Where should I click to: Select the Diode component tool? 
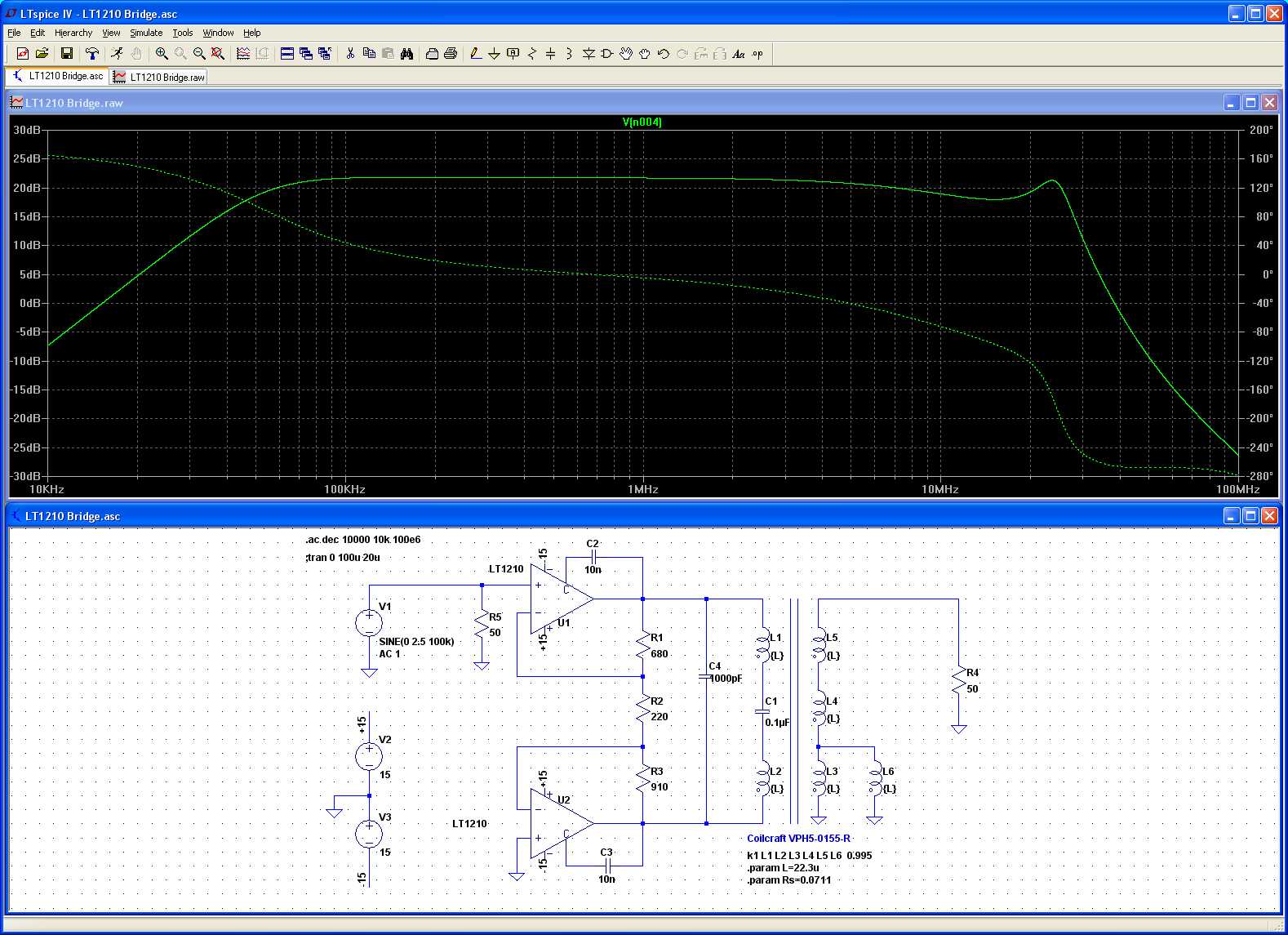pos(588,54)
